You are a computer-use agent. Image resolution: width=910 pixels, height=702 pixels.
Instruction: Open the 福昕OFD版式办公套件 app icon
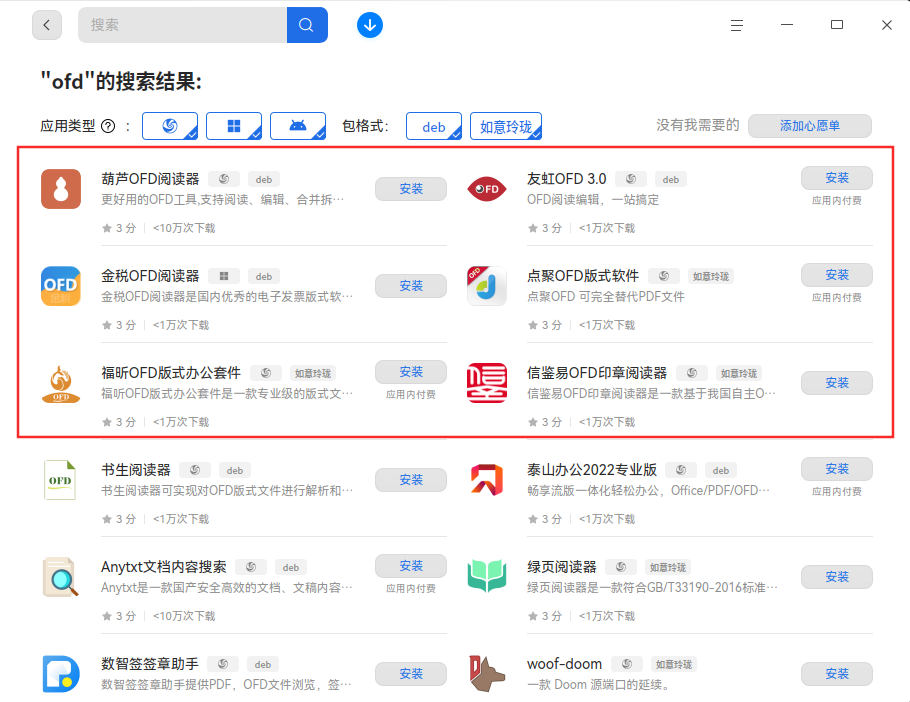pyautogui.click(x=61, y=383)
